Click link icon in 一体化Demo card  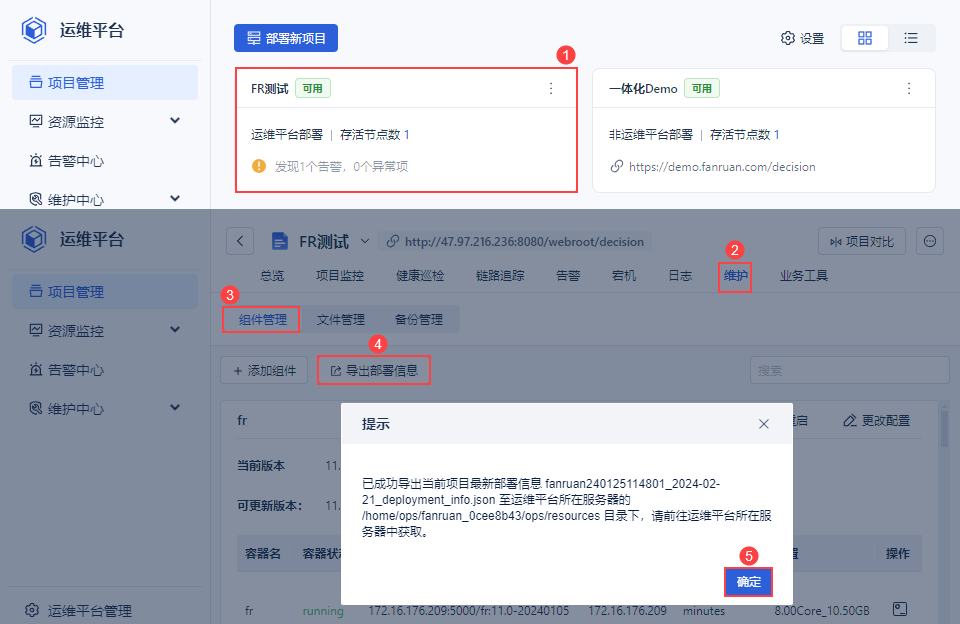click(x=617, y=167)
